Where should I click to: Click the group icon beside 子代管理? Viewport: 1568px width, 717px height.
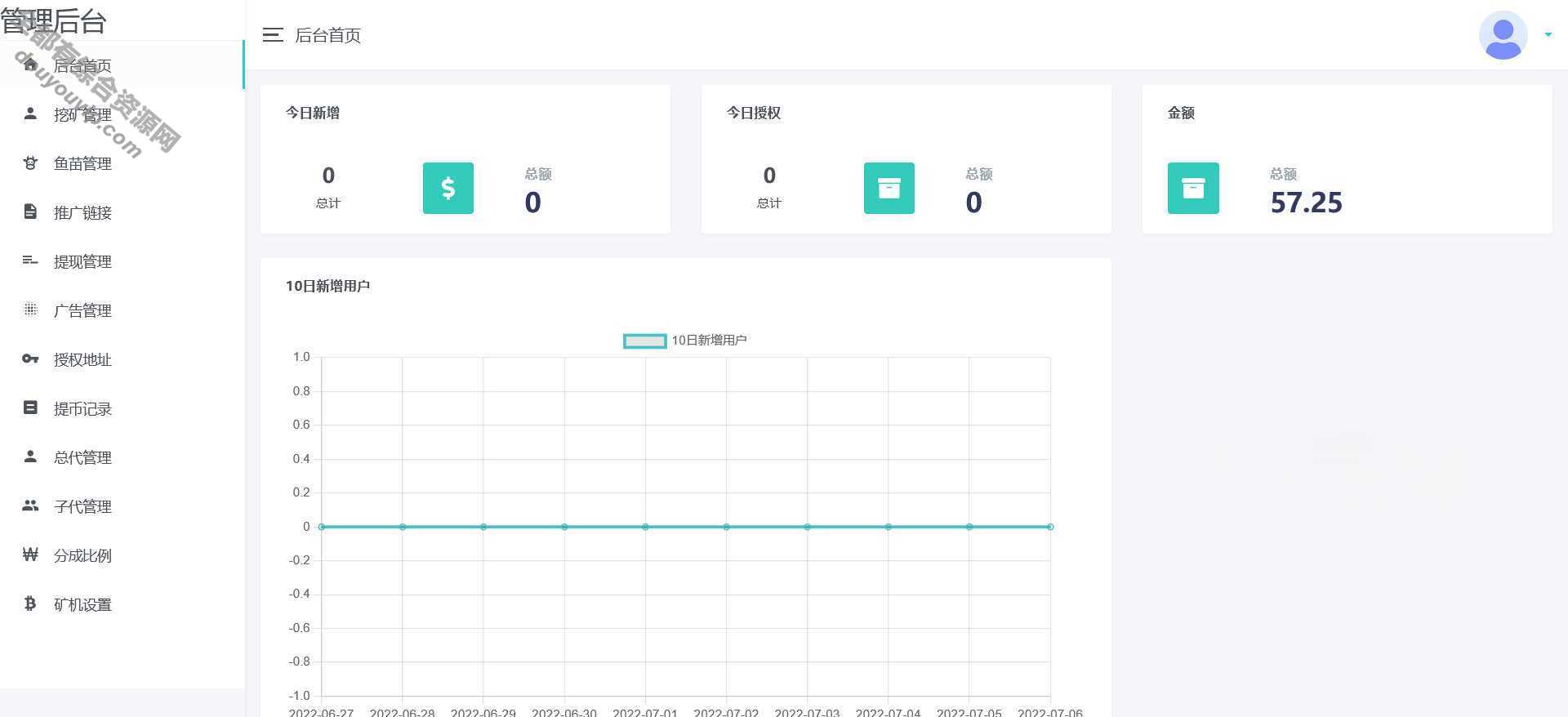tap(30, 505)
